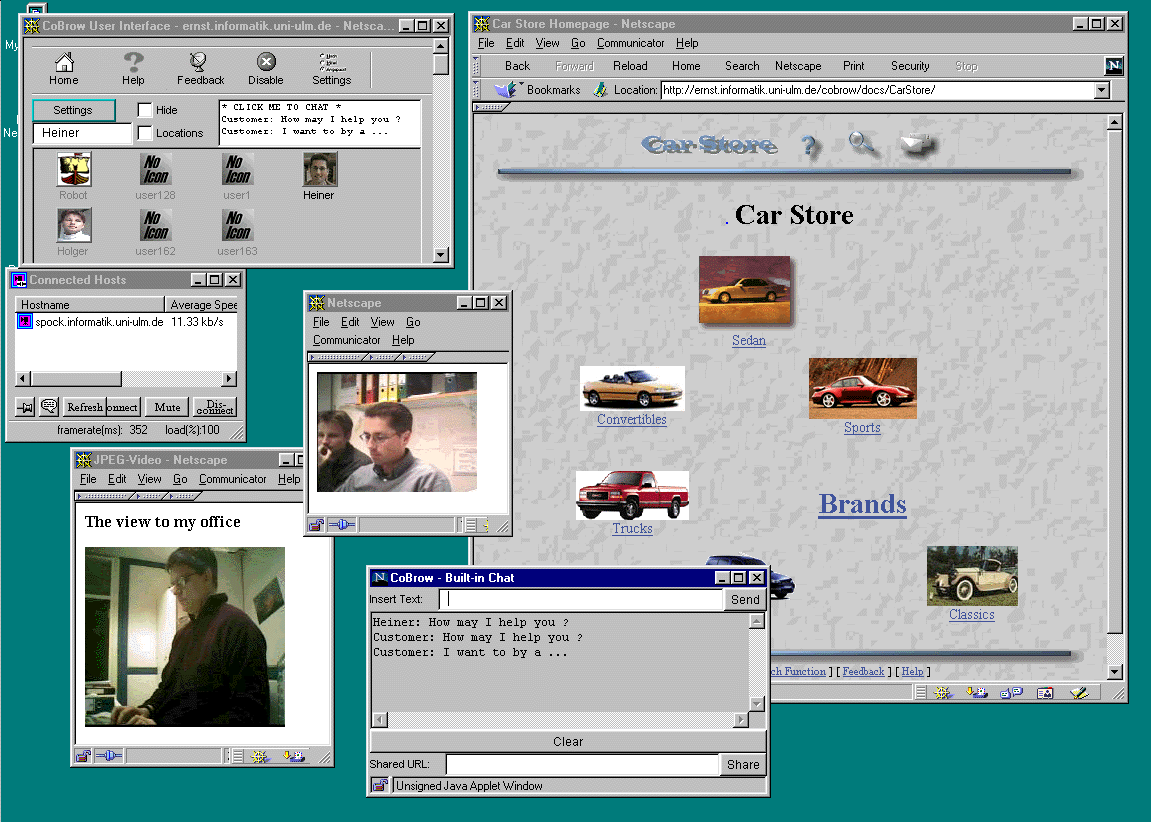Click the Home icon in CoBrow toolbar
The image size is (1151, 822).
click(x=64, y=62)
